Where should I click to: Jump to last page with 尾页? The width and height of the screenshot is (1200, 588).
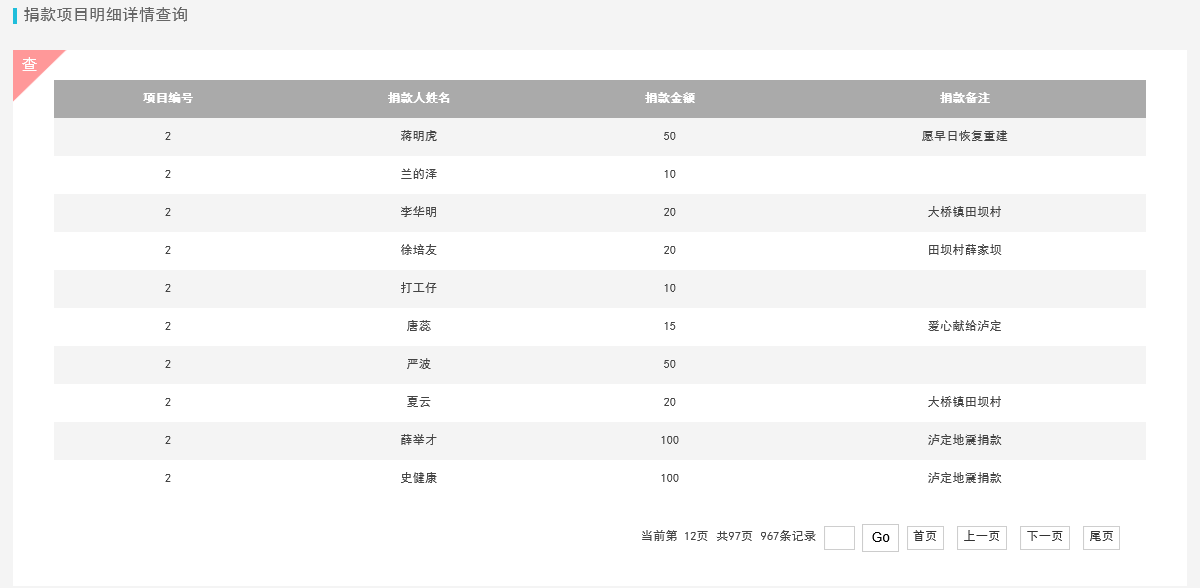pos(1101,537)
